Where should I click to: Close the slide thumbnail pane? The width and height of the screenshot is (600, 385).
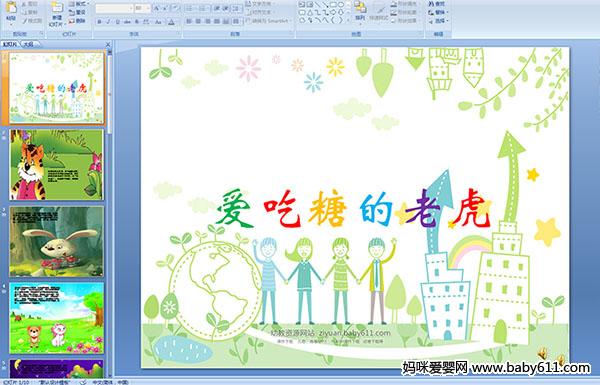pyautogui.click(x=108, y=44)
